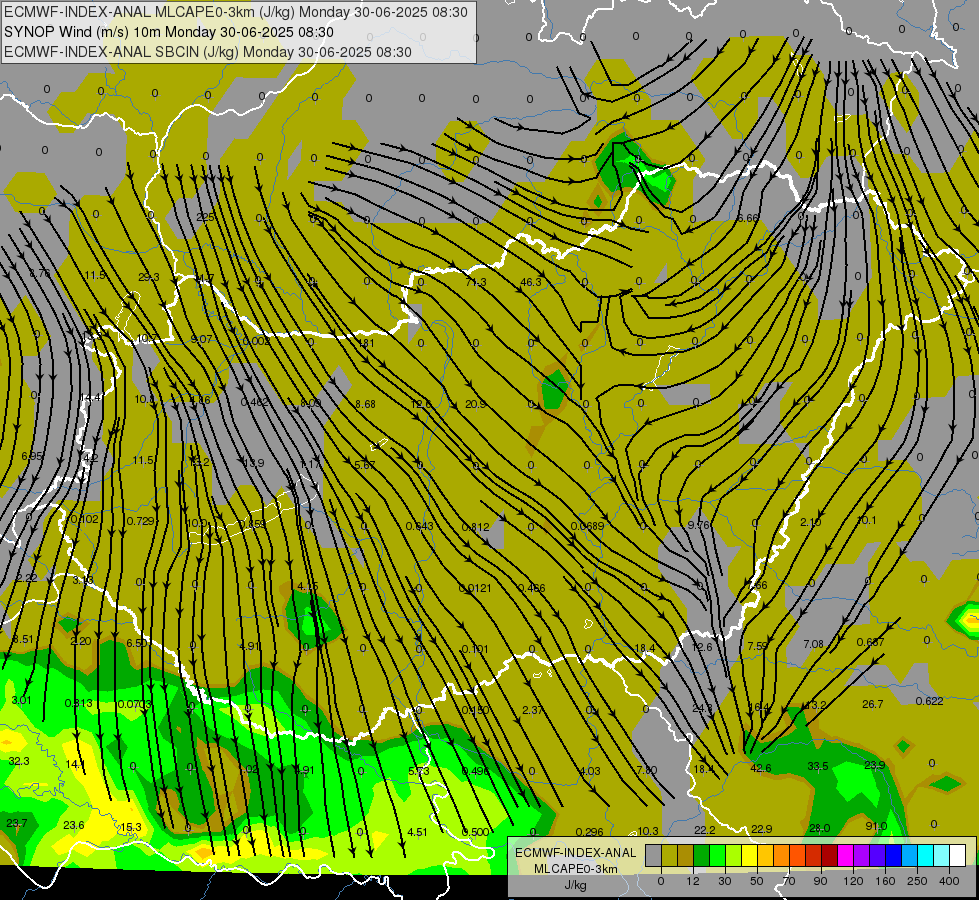Select the white swatch at the legend's end
Viewport: 979px width, 900px height.
[x=958, y=855]
